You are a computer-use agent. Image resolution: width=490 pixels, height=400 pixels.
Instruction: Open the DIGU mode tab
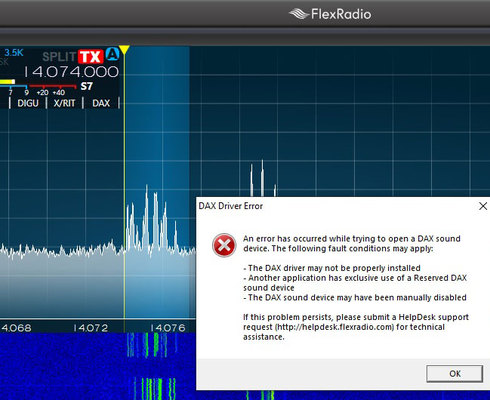click(28, 103)
